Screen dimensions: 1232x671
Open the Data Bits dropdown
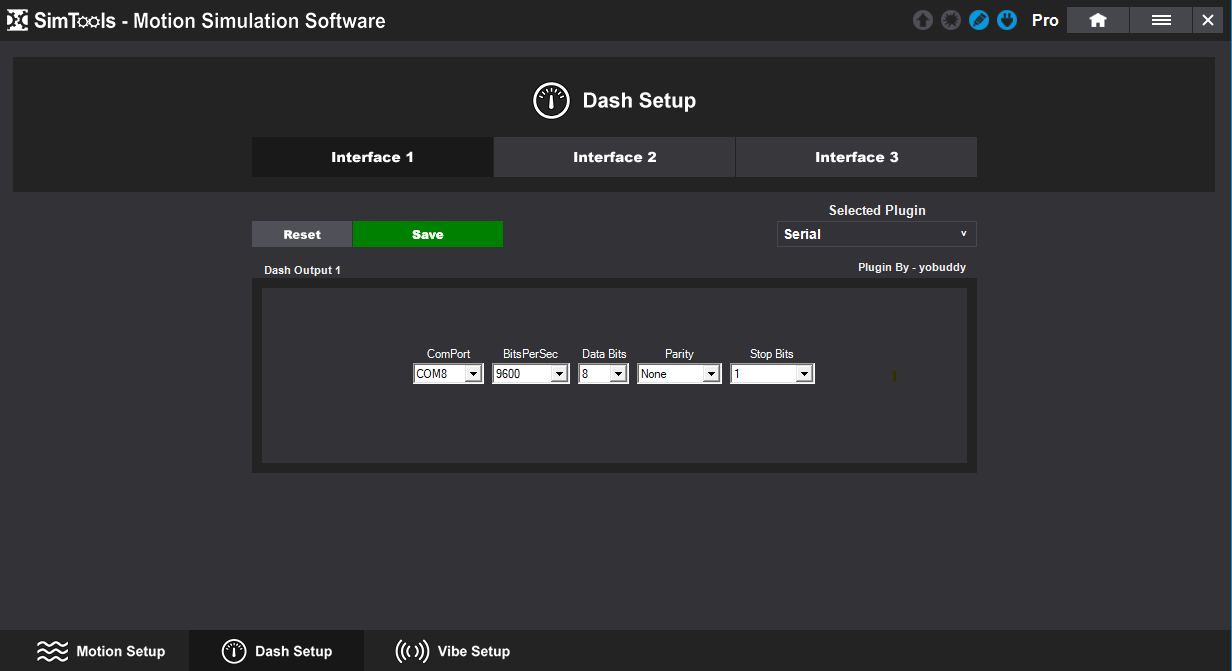pos(617,374)
